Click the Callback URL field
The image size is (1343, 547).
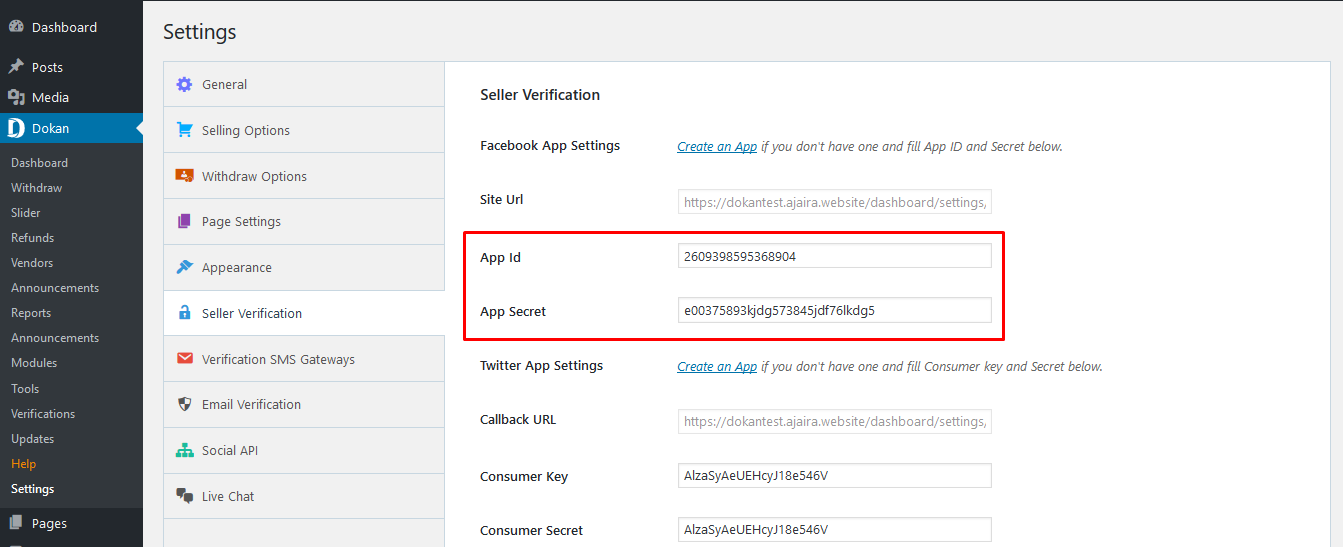tap(835, 421)
